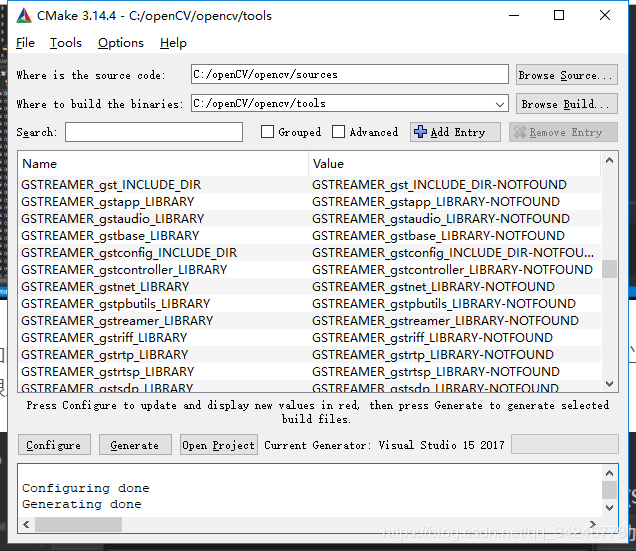Viewport: 636px width, 551px height.
Task: Select the GSTREAMER_gstapp_LIBRARY name cell
Action: (163, 202)
